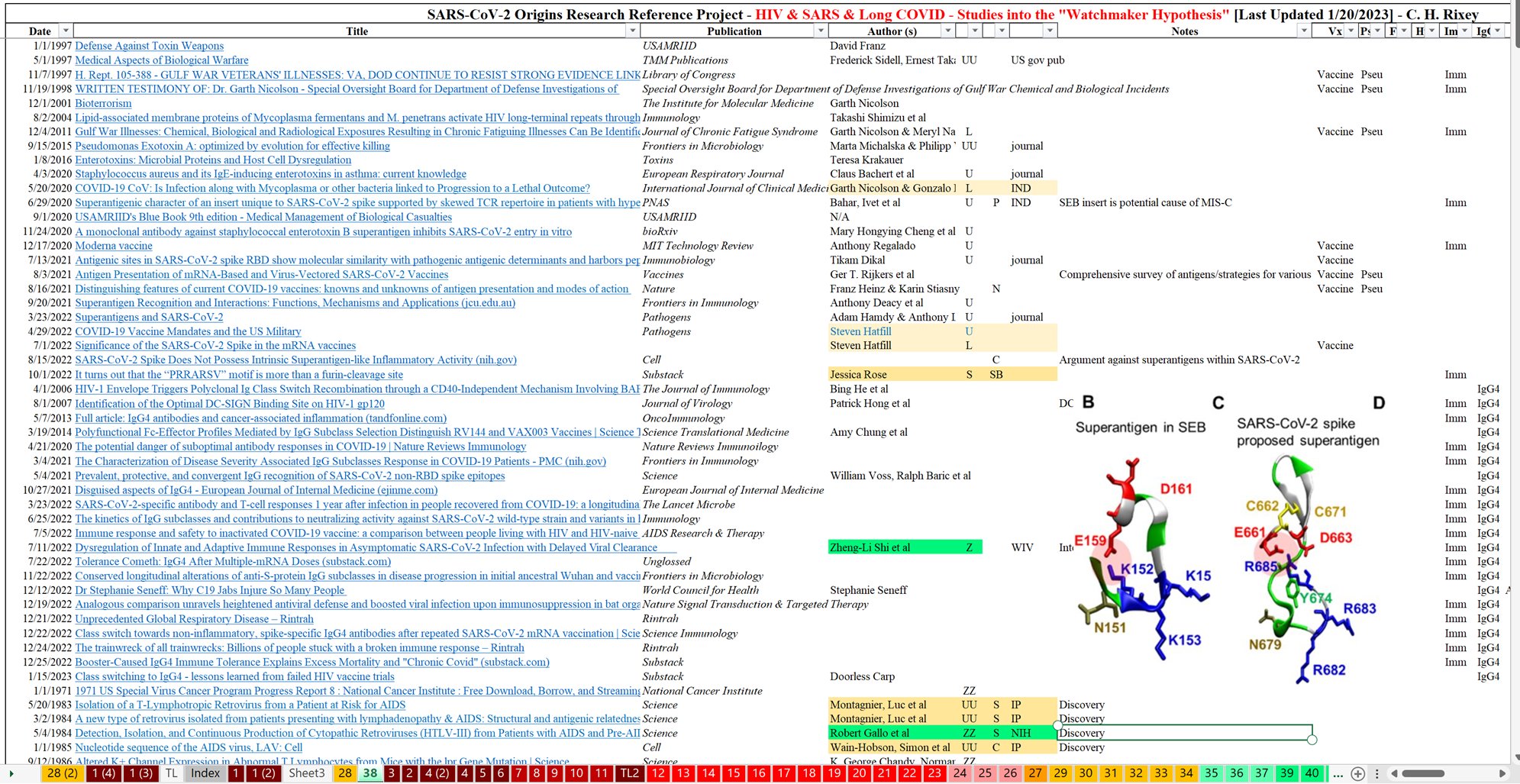Switch to the 1 (4) sheet tab
Image resolution: width=1520 pixels, height=784 pixels.
[104, 773]
